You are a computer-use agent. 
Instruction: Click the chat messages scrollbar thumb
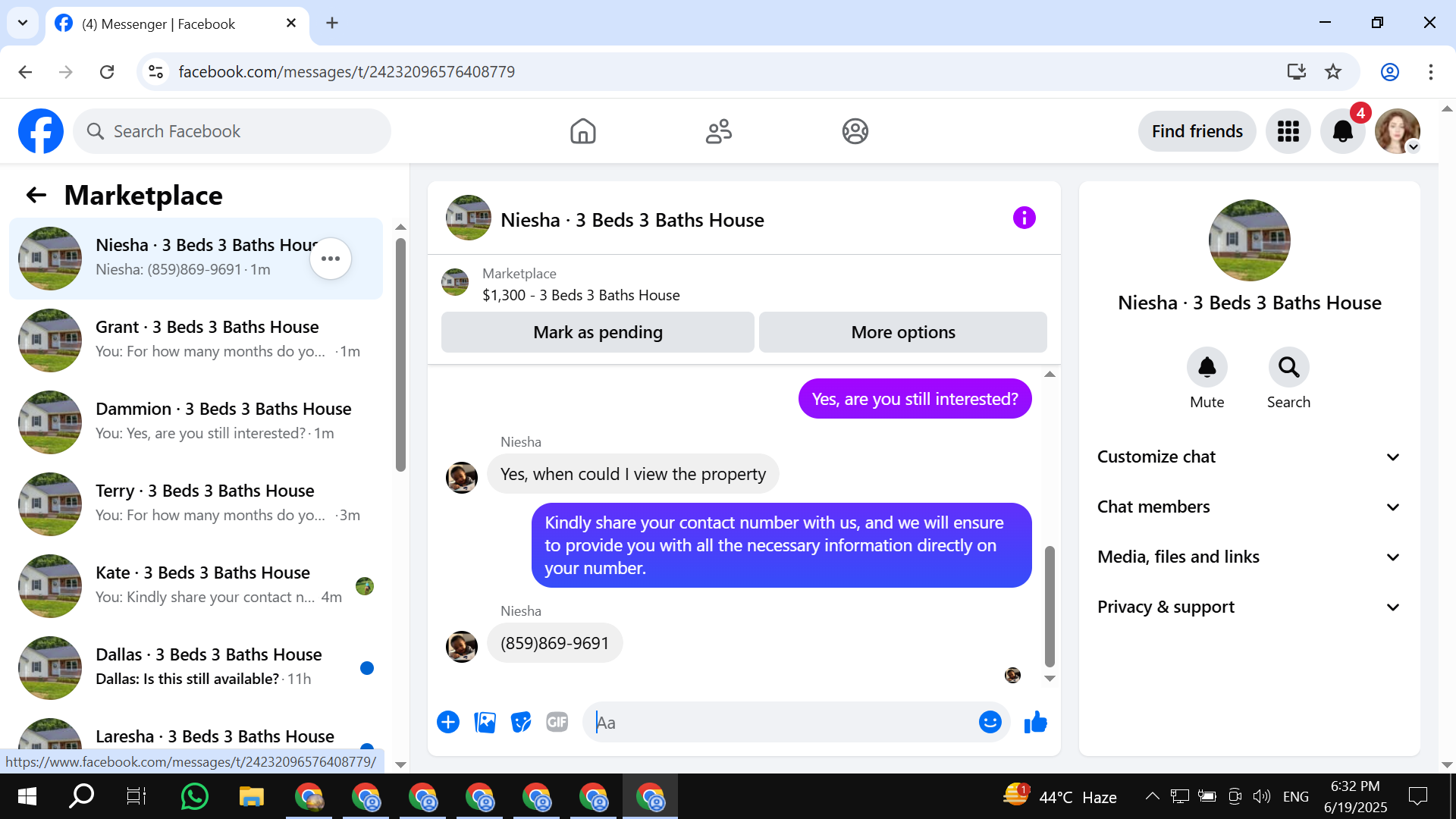point(1050,605)
